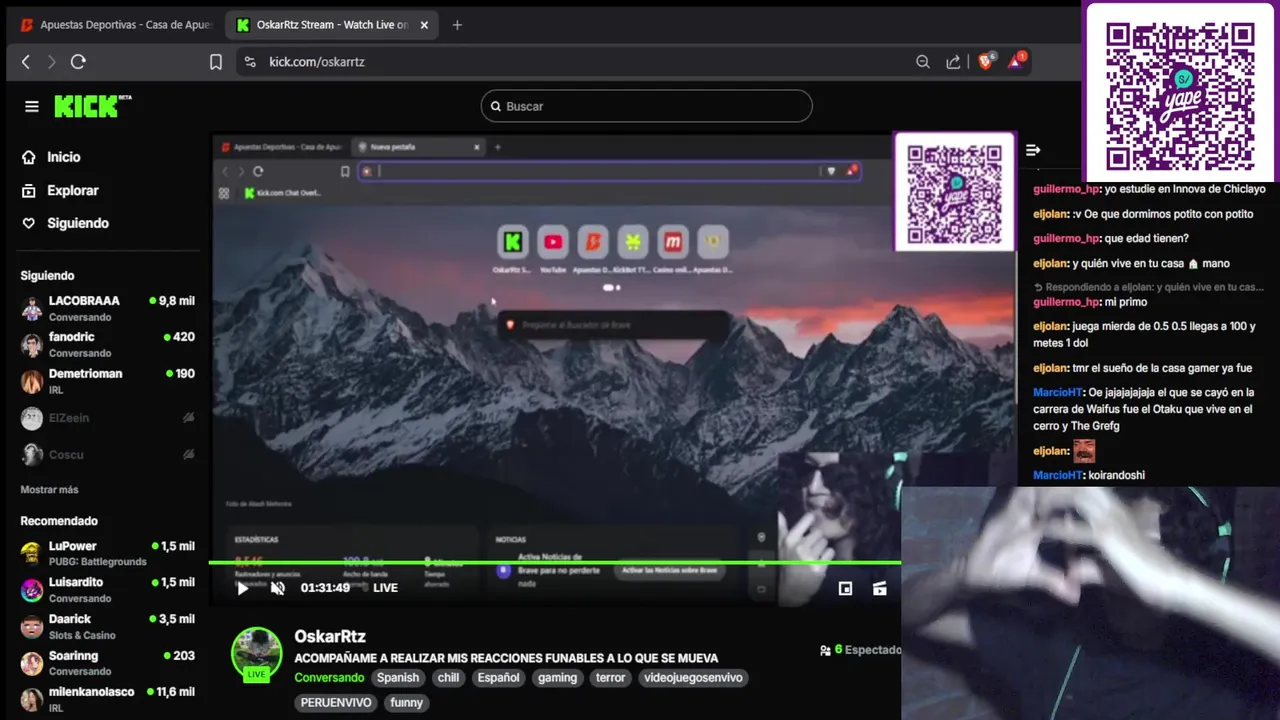Open Brave Shields panel
The image size is (1280, 720).
tap(986, 61)
